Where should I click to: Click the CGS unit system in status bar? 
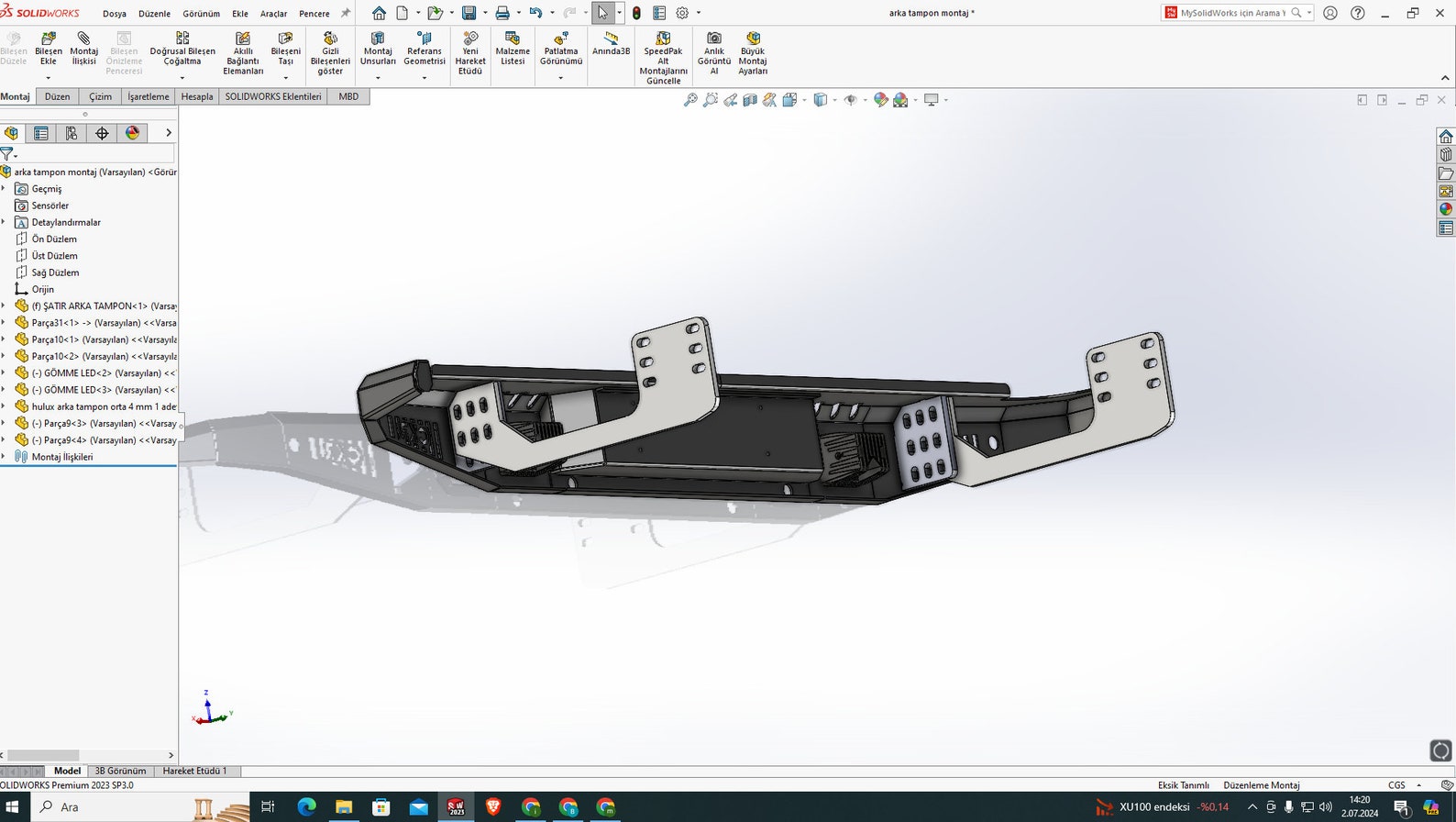(1396, 785)
